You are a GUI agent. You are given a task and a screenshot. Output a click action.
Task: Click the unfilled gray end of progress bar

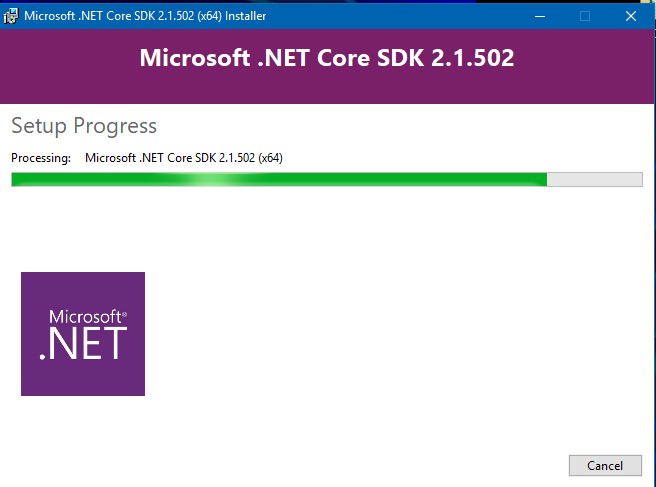pos(594,179)
